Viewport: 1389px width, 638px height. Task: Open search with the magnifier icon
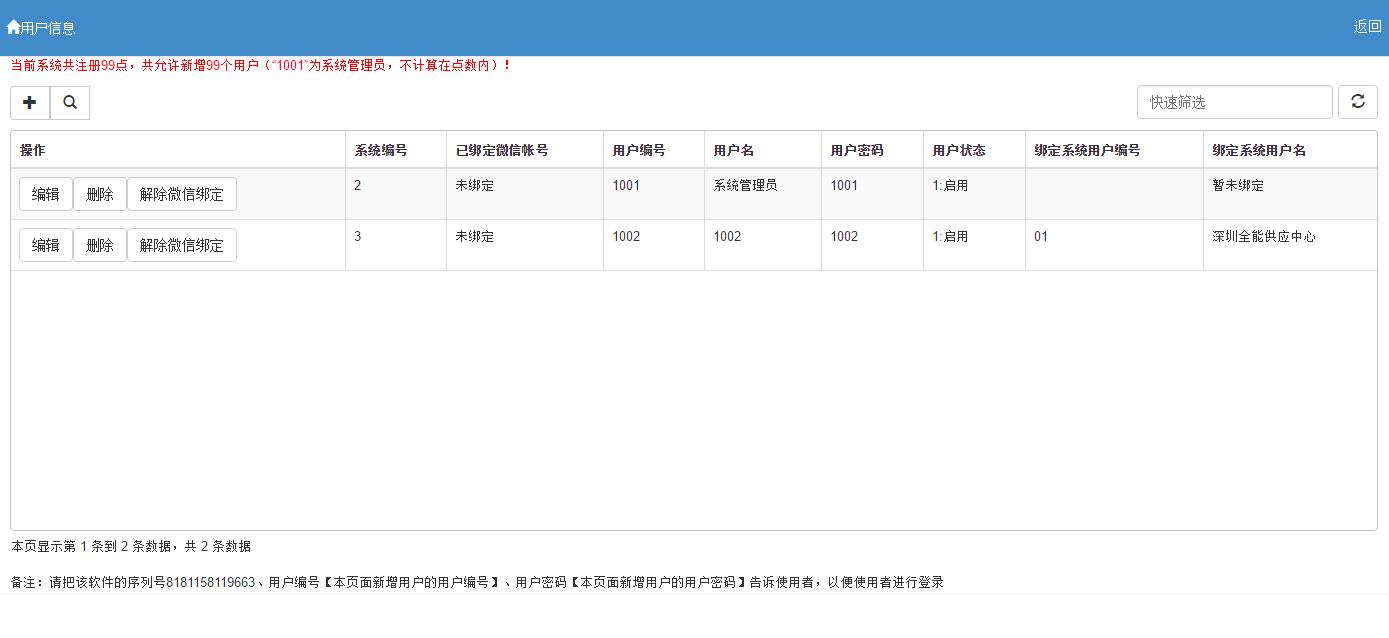point(70,102)
